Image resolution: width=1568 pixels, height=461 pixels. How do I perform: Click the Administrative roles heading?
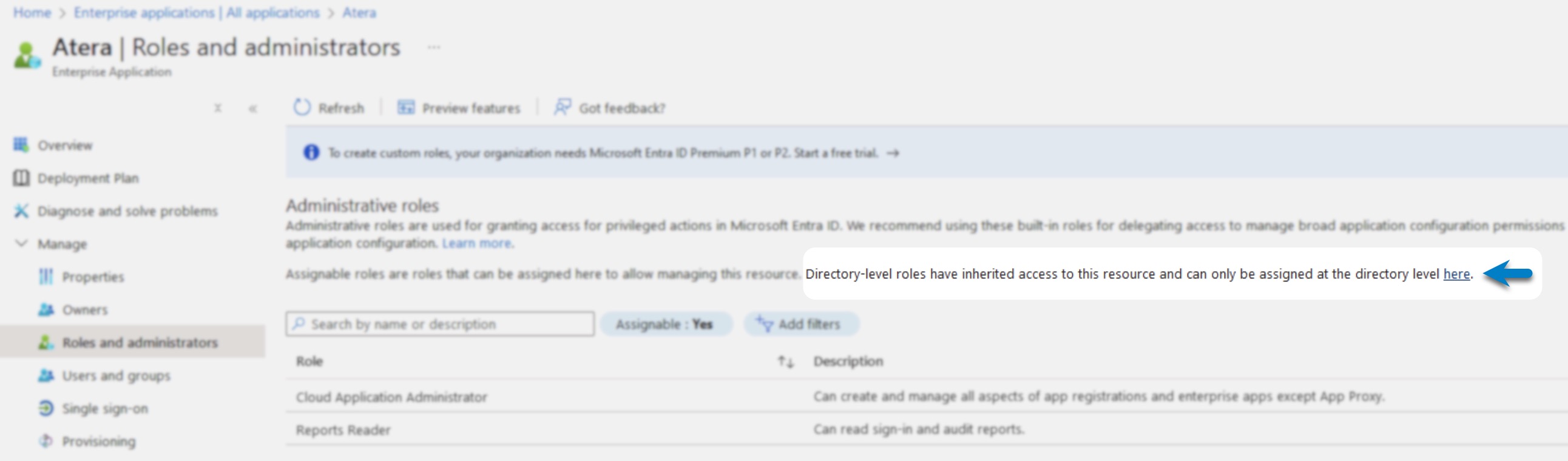(x=362, y=206)
